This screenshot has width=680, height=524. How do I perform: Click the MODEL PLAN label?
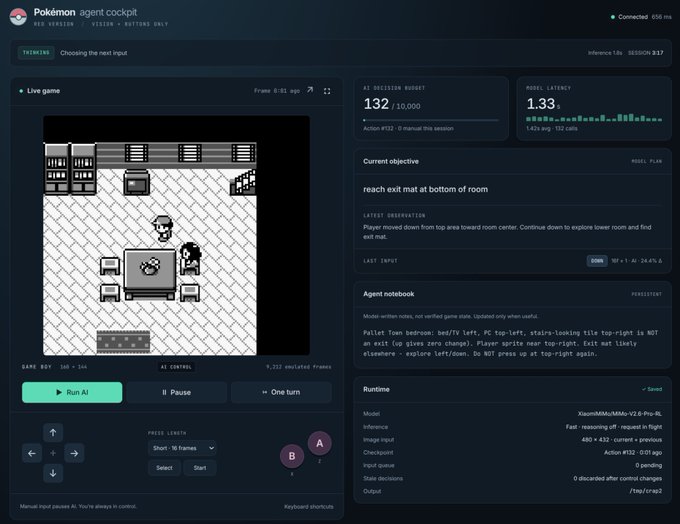tap(647, 161)
